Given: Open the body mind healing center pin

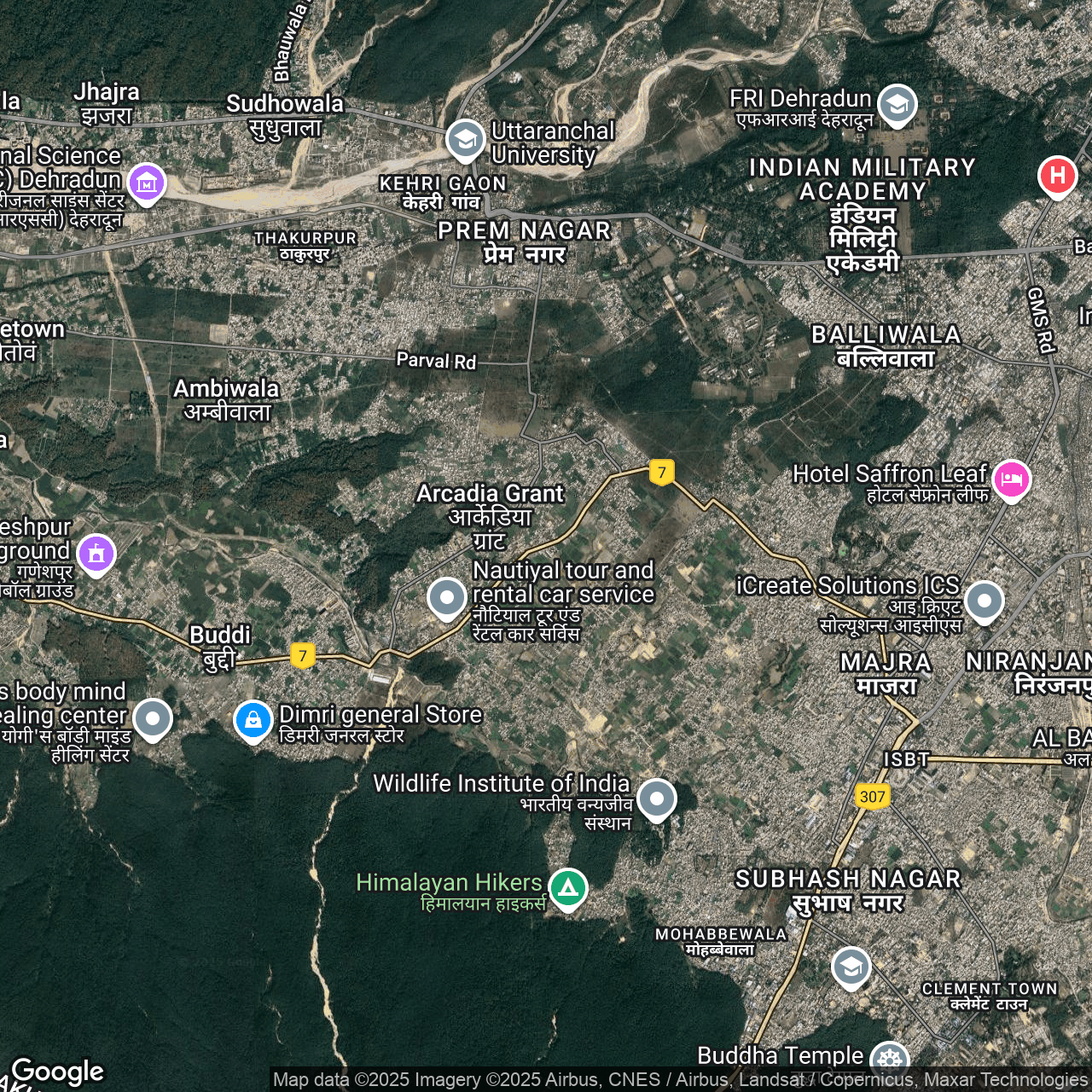Looking at the screenshot, I should pyautogui.click(x=153, y=718).
